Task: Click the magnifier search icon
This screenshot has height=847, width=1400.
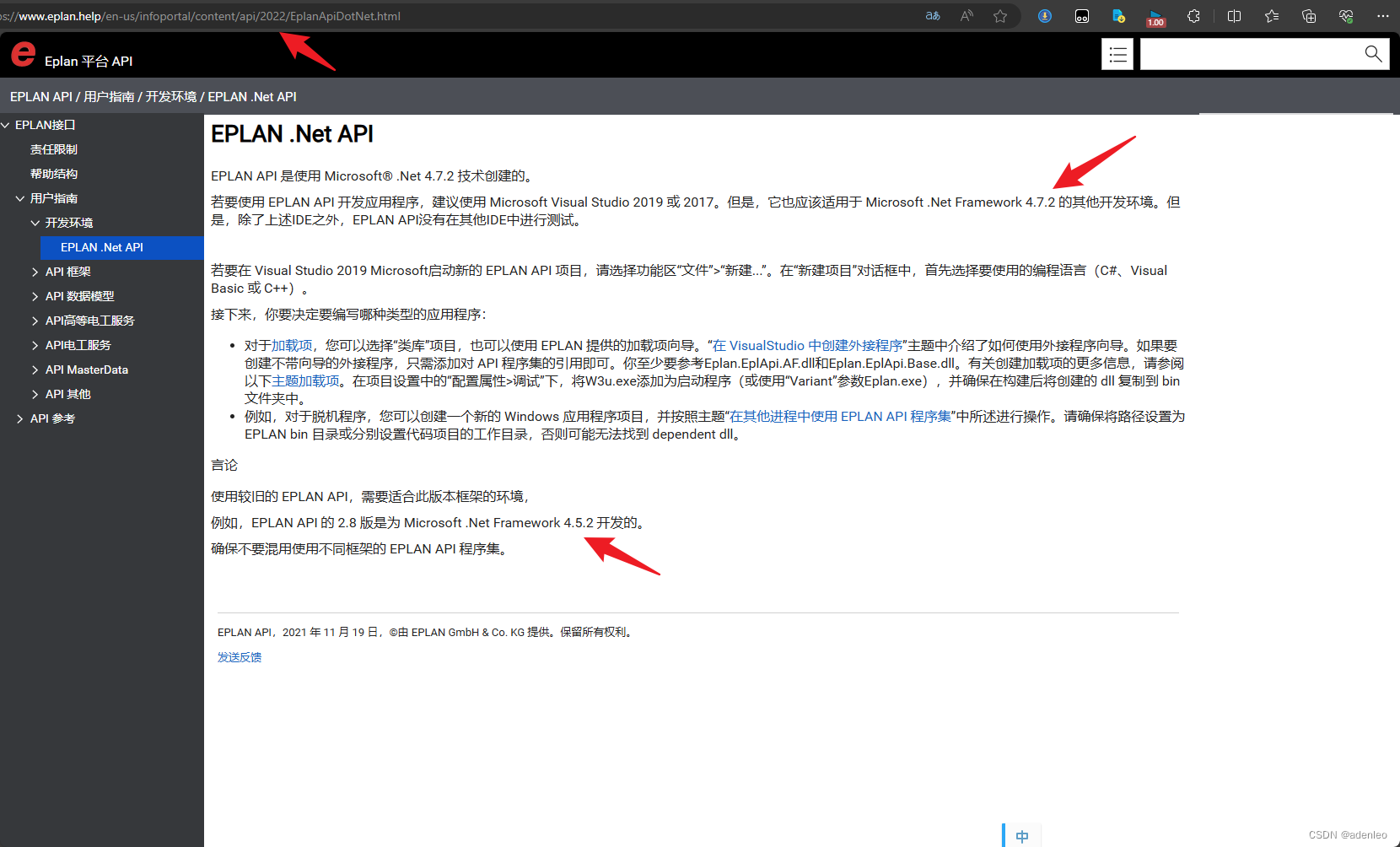Action: coord(1373,54)
